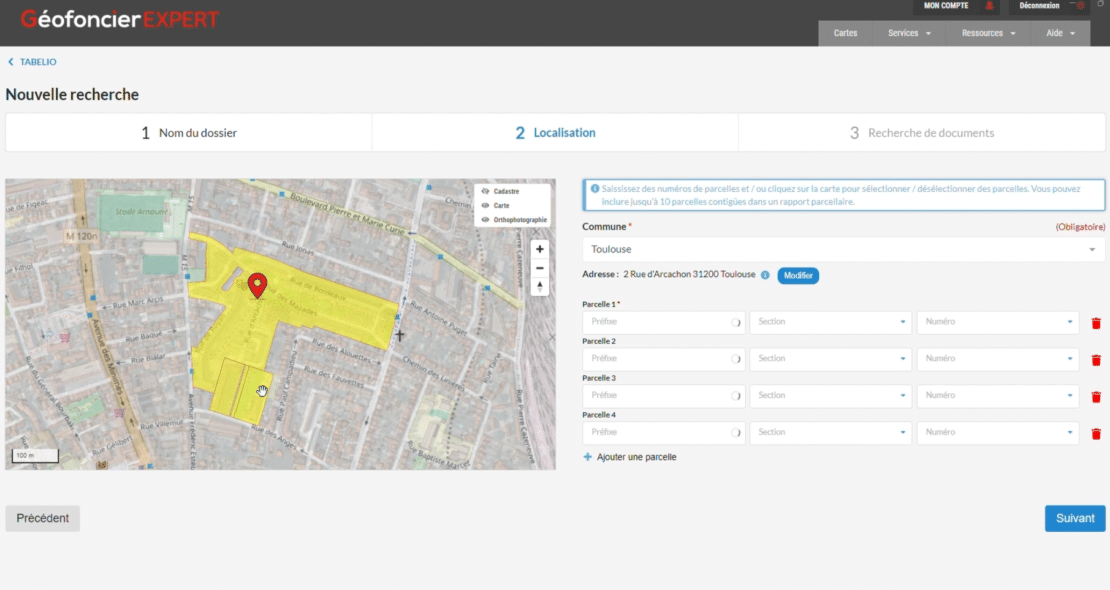1110x590 pixels.
Task: Go to step 3 Recherche de documents
Action: pos(922,133)
